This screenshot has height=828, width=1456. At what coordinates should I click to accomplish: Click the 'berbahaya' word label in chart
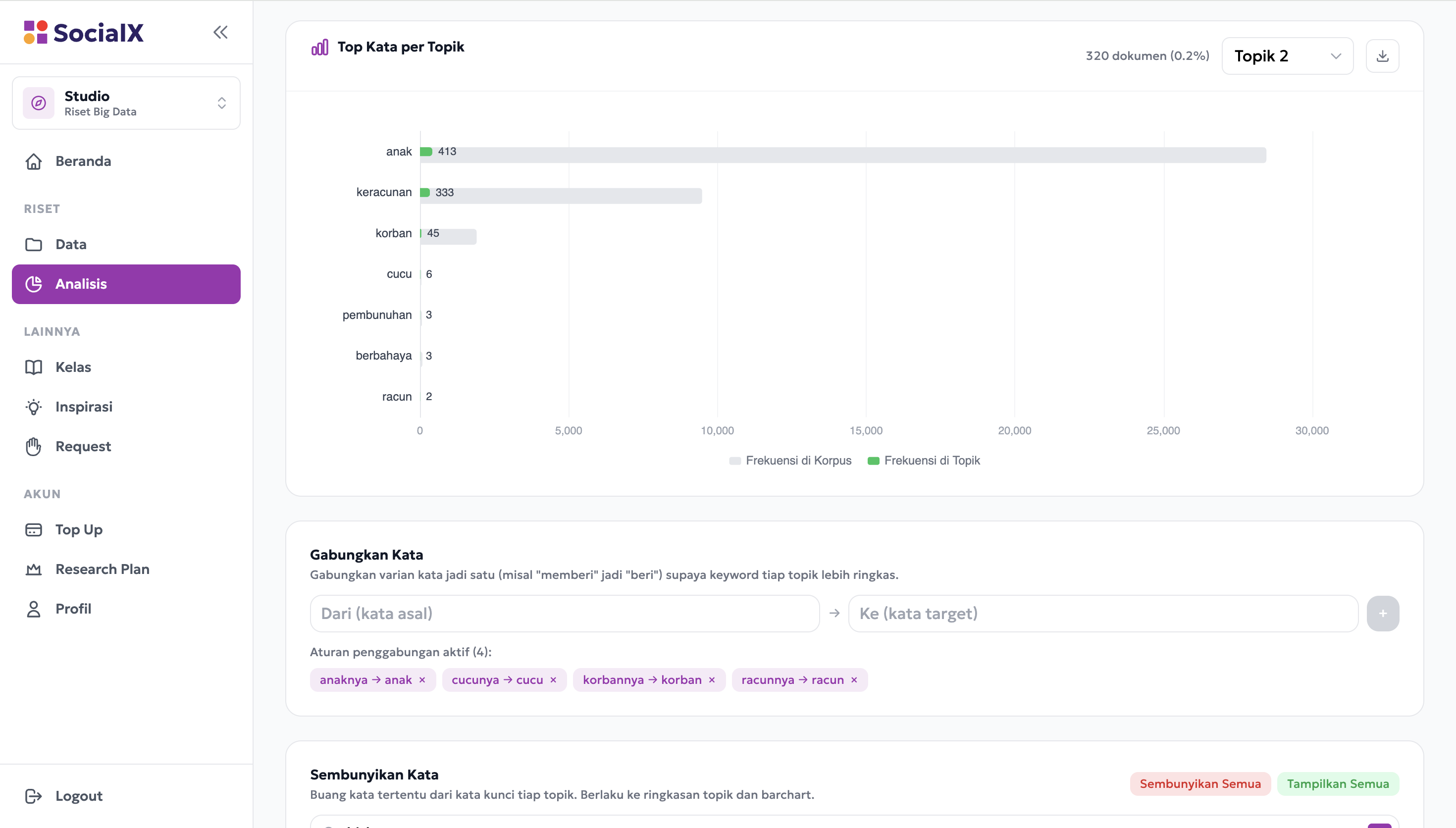click(384, 356)
